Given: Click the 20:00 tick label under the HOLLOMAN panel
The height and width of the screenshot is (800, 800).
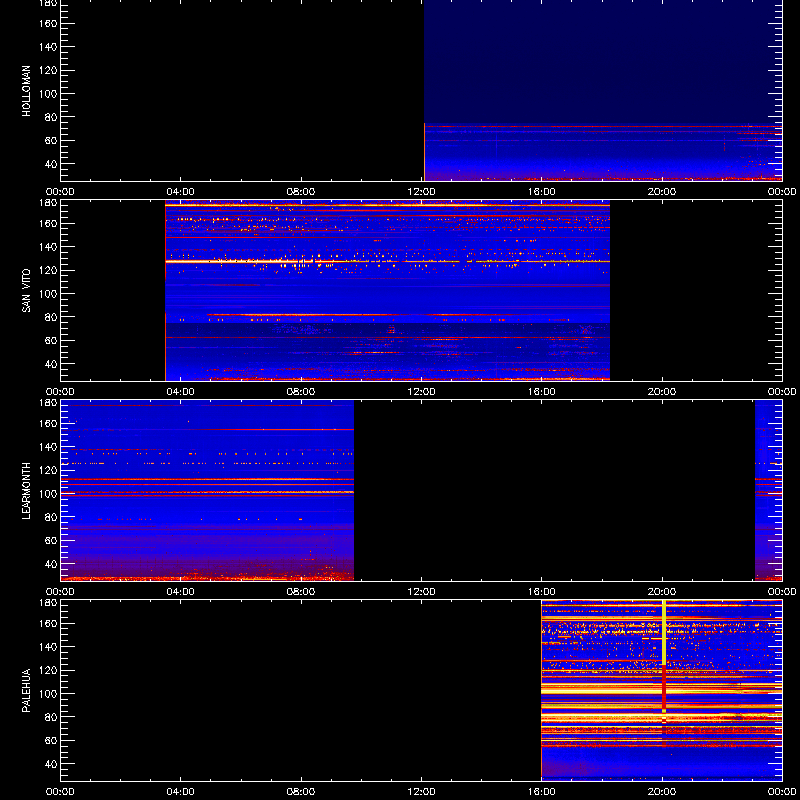Looking at the screenshot, I should [x=662, y=192].
